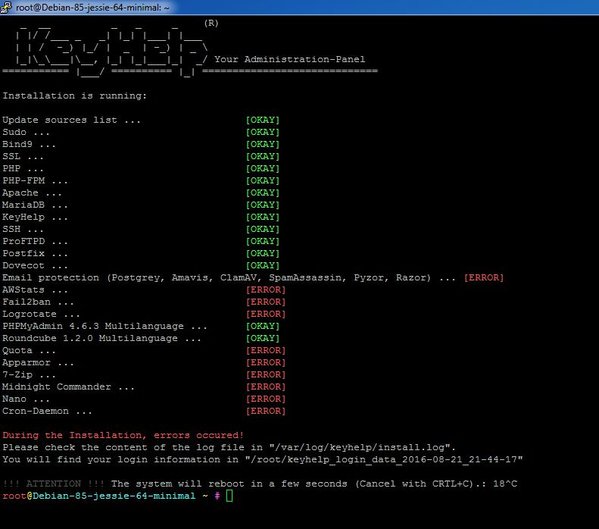Click the terminal cursor at the prompt
Viewport: 599px width, 529px height.
229,496
